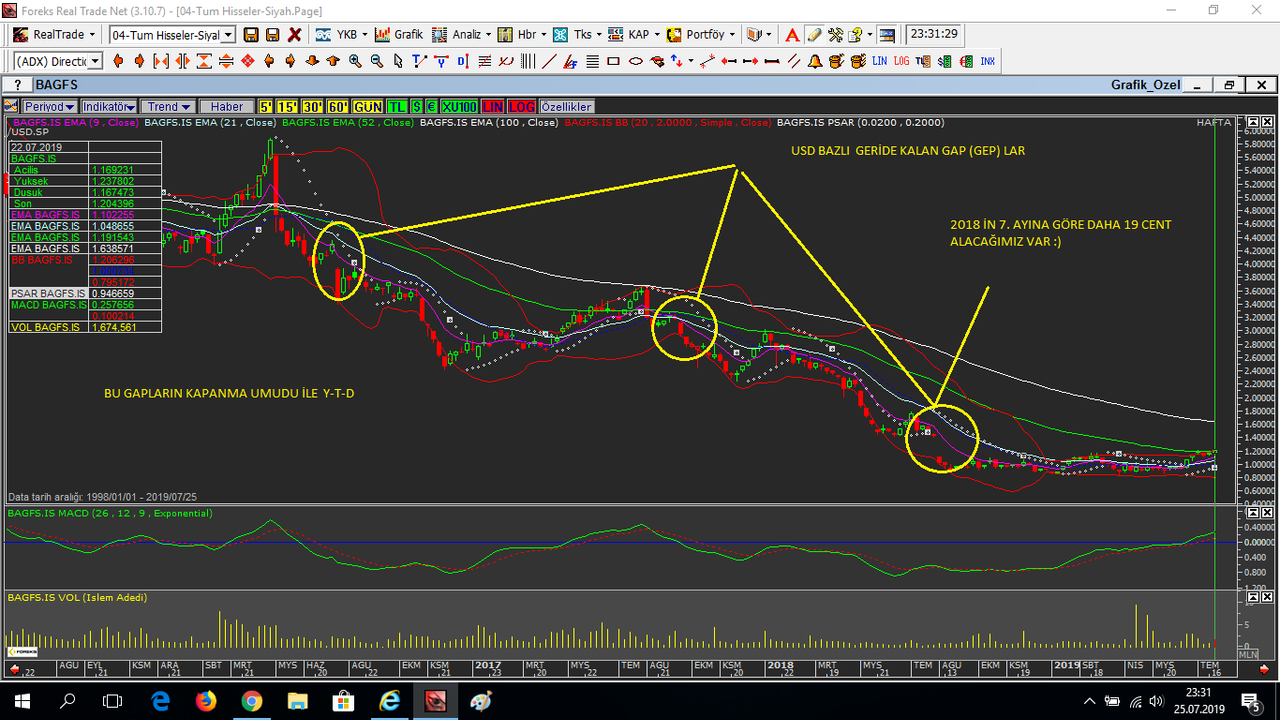Click the 22.07.2019 date cell

[x=48, y=147]
